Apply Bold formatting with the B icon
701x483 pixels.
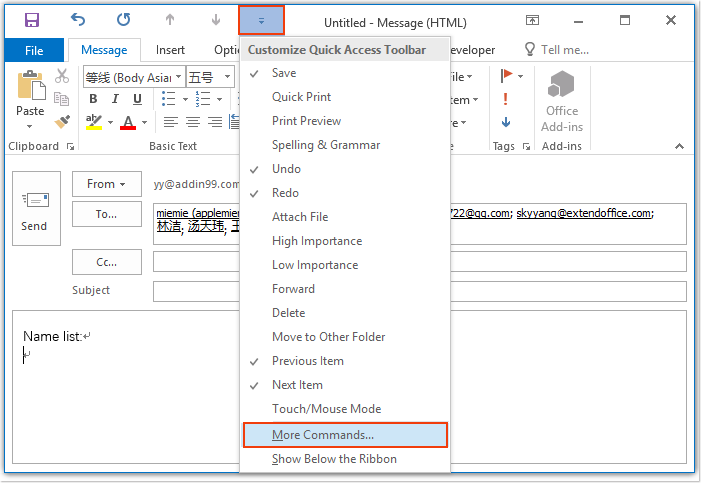click(x=93, y=99)
